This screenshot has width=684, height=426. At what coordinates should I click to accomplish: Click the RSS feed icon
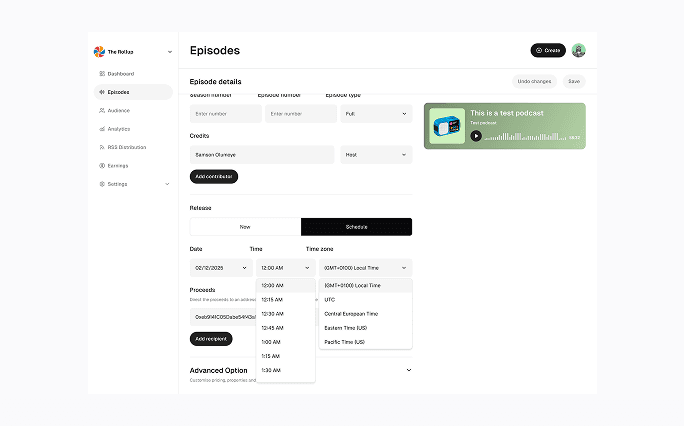tap(102, 147)
